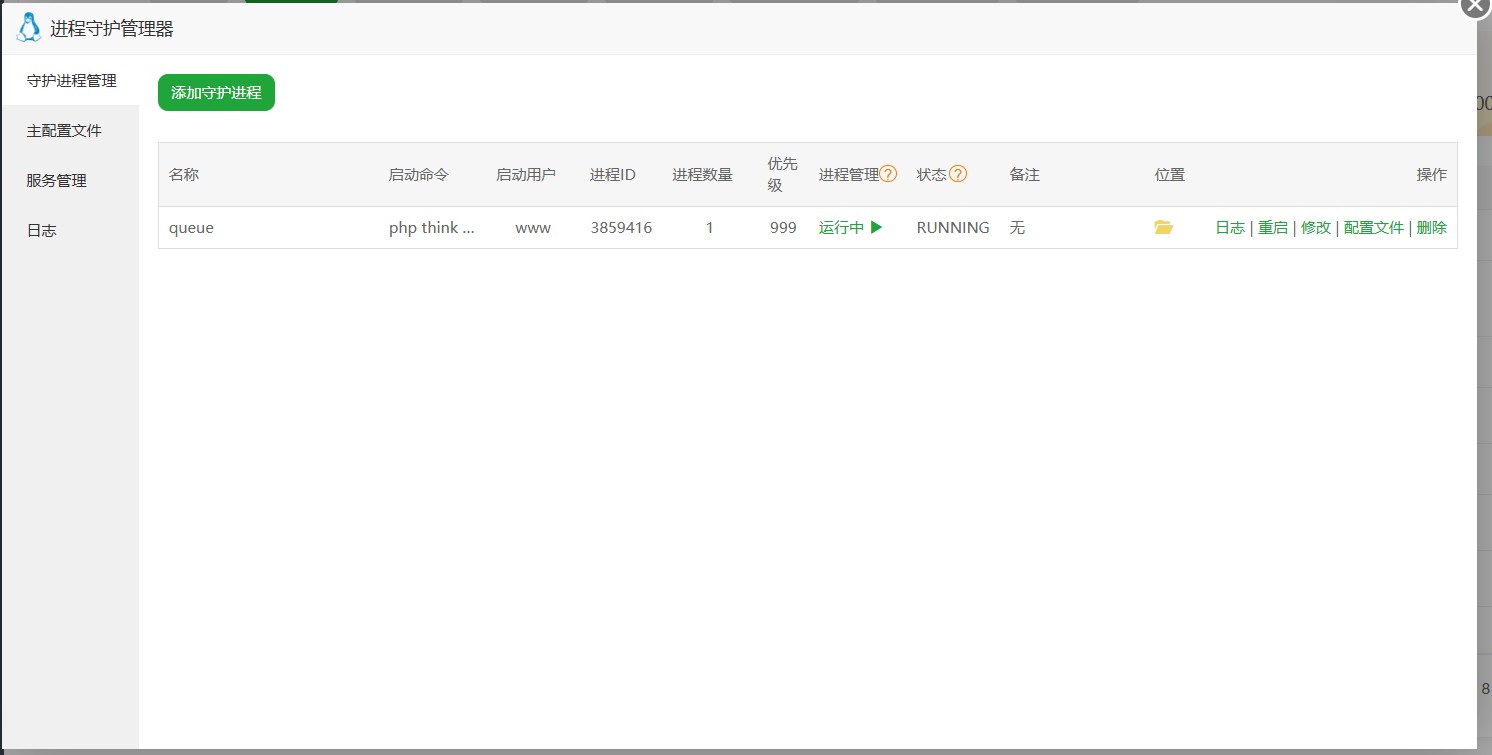Open 配置文件 link for queue

point(1374,228)
